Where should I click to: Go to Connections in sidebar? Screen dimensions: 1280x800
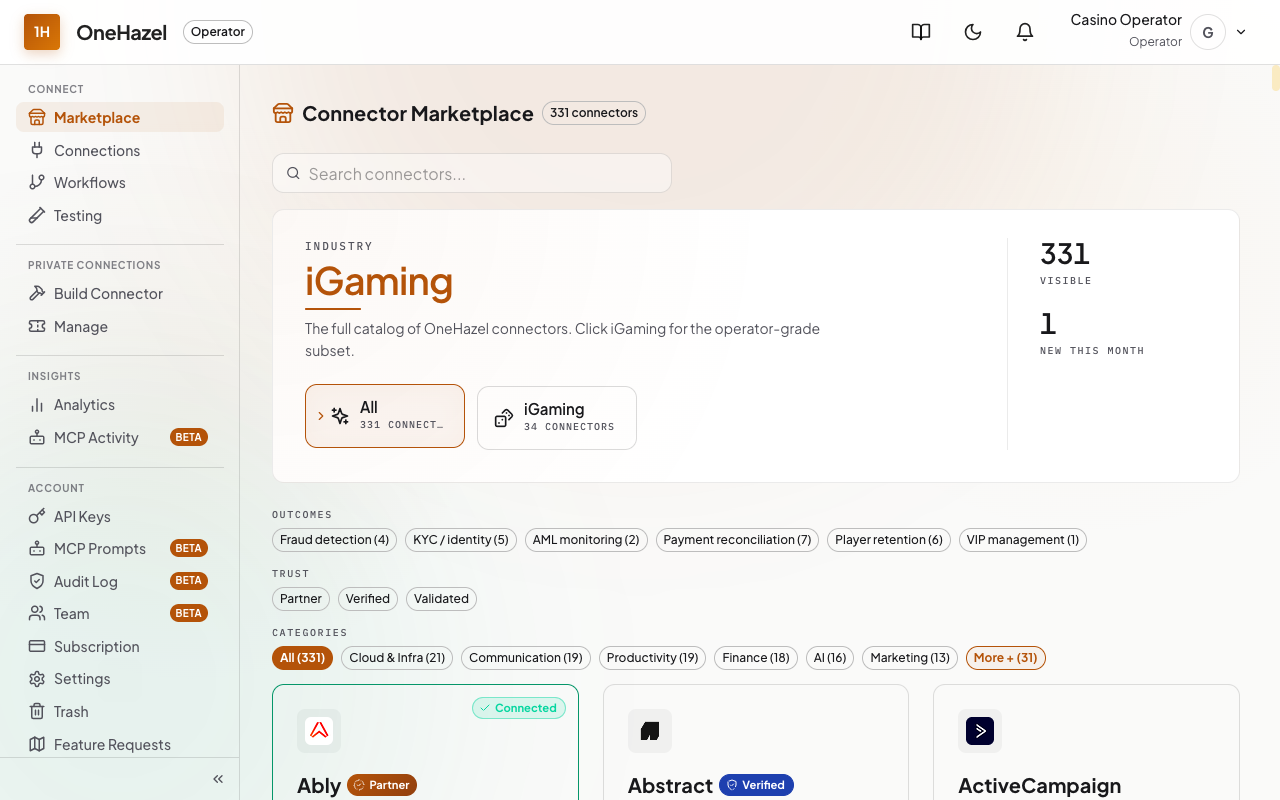point(120,150)
